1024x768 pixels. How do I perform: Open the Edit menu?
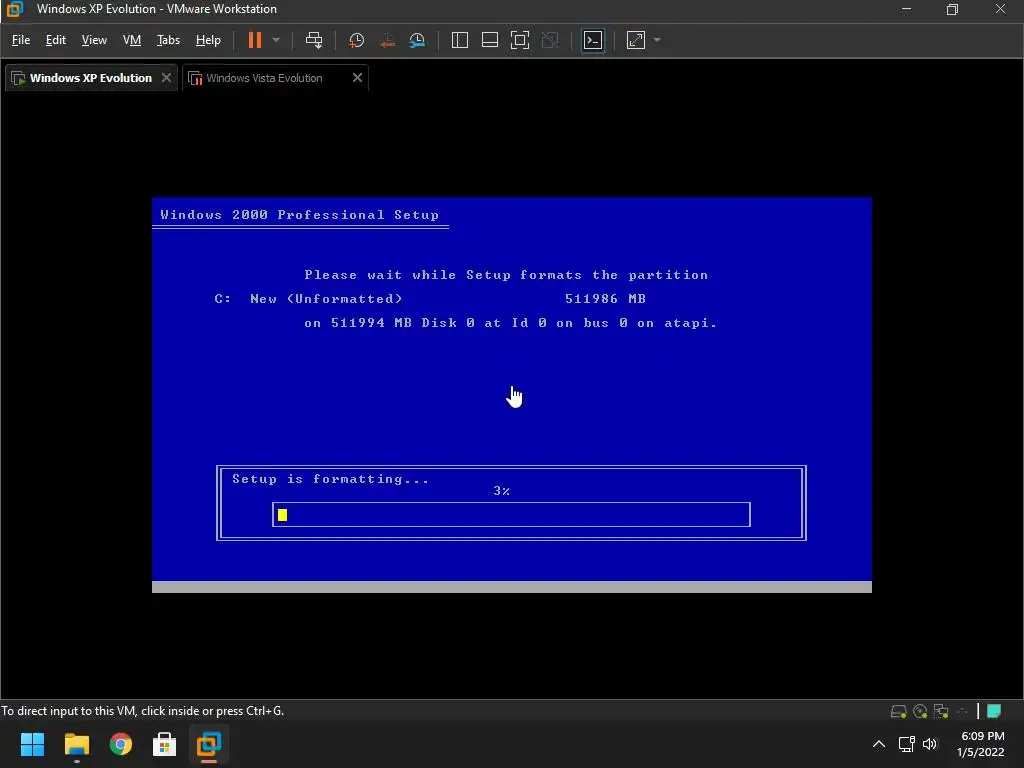coord(56,40)
